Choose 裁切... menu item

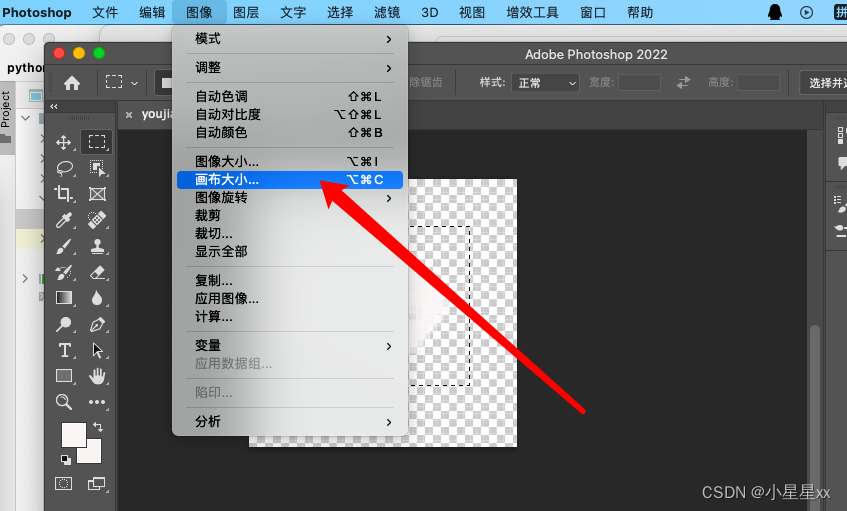coord(290,233)
